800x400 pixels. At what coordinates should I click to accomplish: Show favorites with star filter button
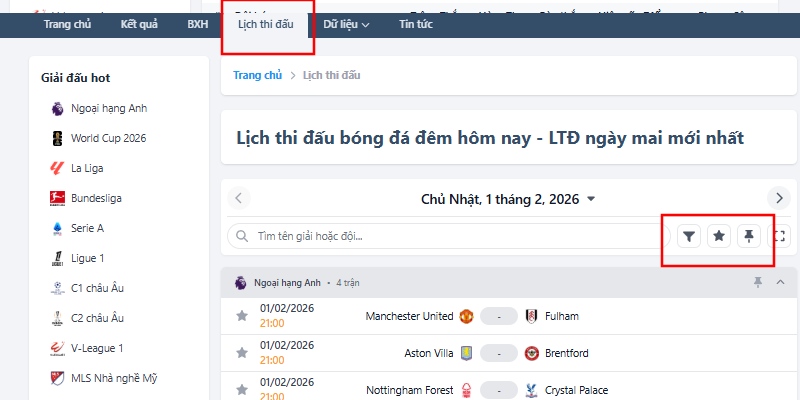[719, 236]
